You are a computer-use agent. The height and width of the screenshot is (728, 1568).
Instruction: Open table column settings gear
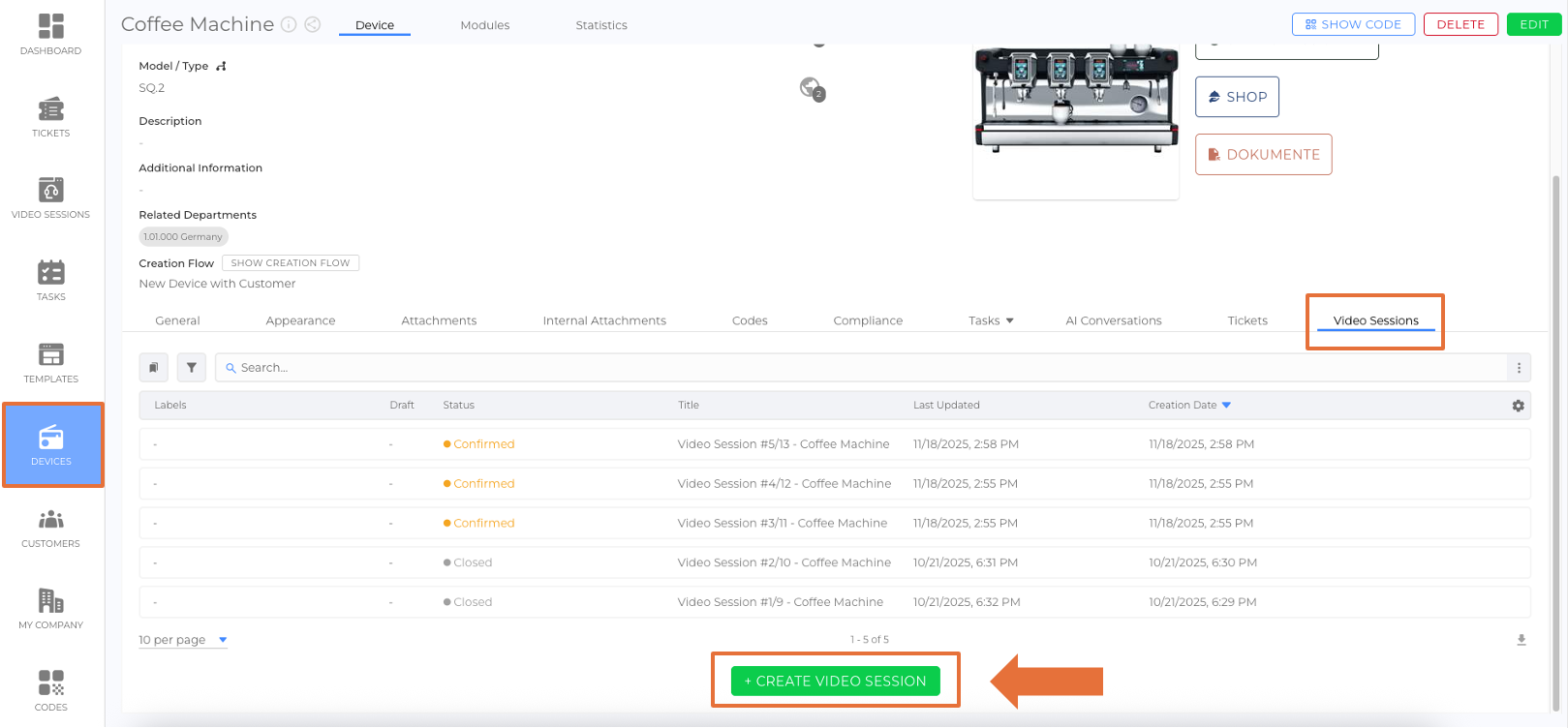(x=1518, y=406)
